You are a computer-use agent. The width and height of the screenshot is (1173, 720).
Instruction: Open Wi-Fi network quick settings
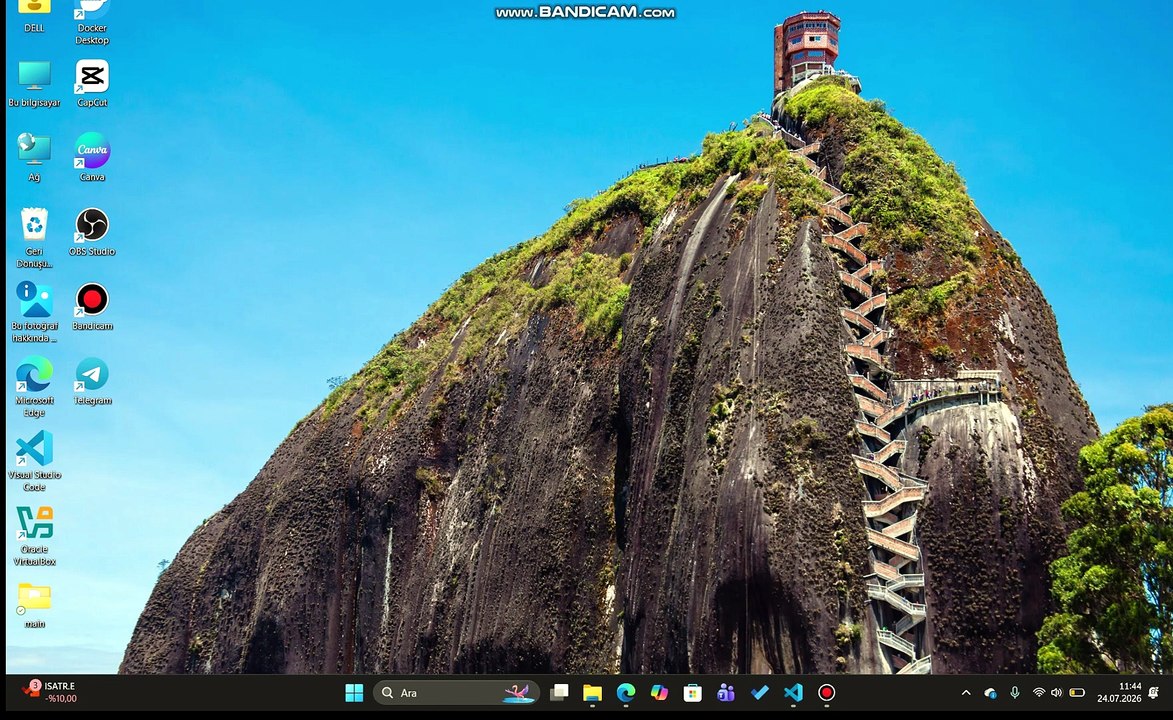1038,693
